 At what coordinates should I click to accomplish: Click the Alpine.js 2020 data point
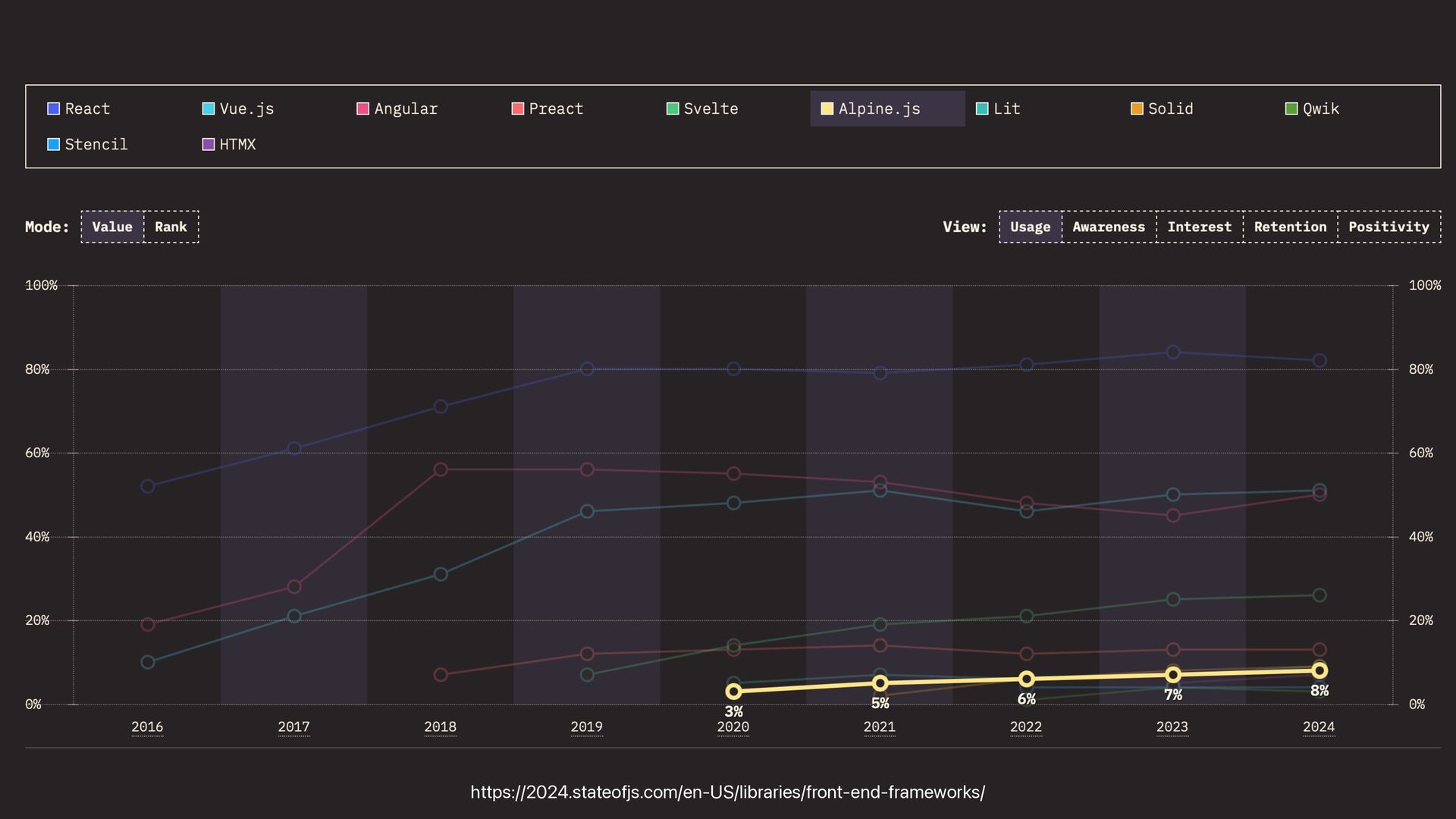pyautogui.click(x=733, y=691)
